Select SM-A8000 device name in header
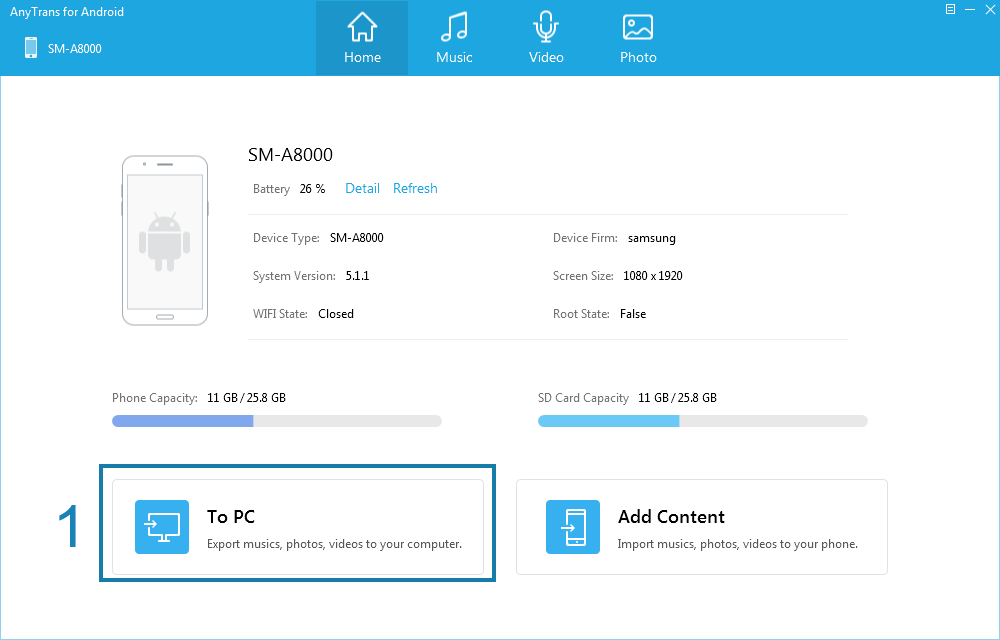 pos(75,48)
